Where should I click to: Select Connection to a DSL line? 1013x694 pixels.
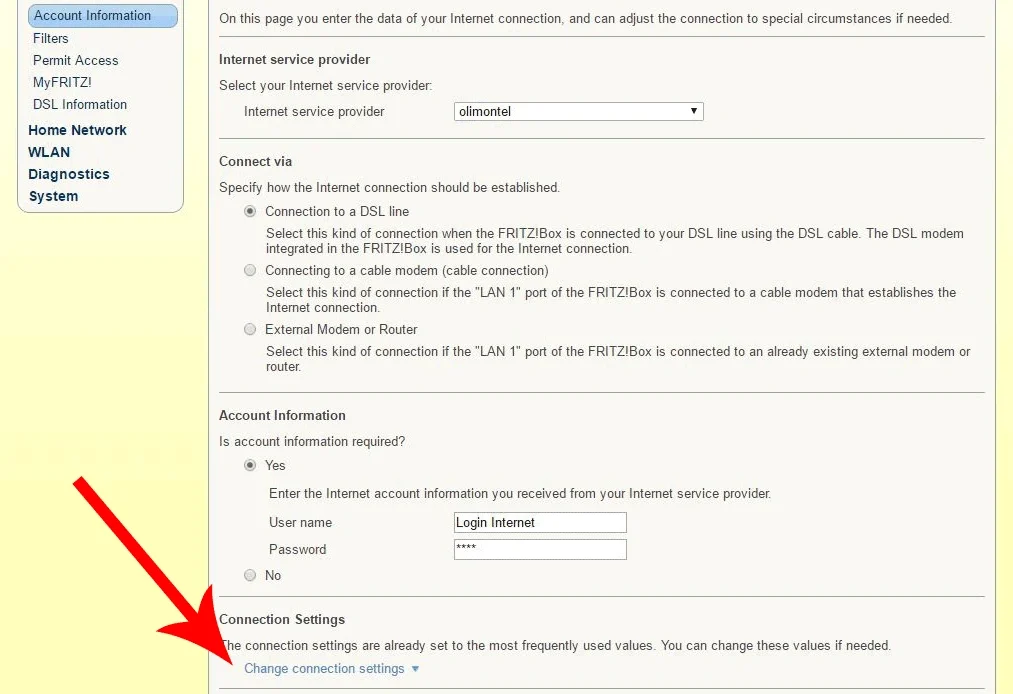click(x=250, y=212)
